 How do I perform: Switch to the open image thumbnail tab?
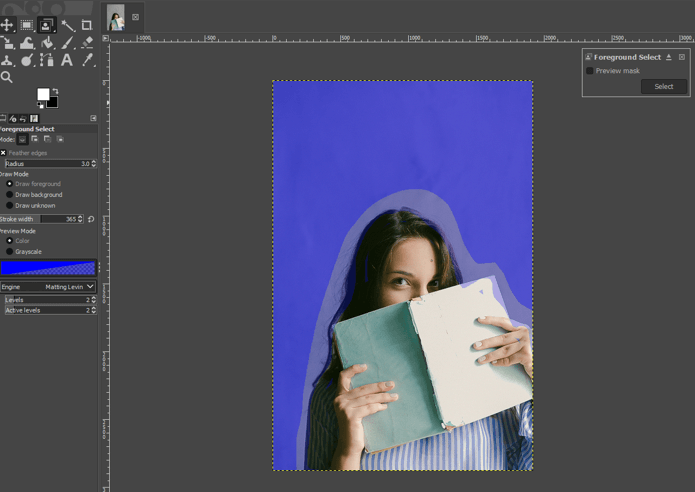click(116, 17)
